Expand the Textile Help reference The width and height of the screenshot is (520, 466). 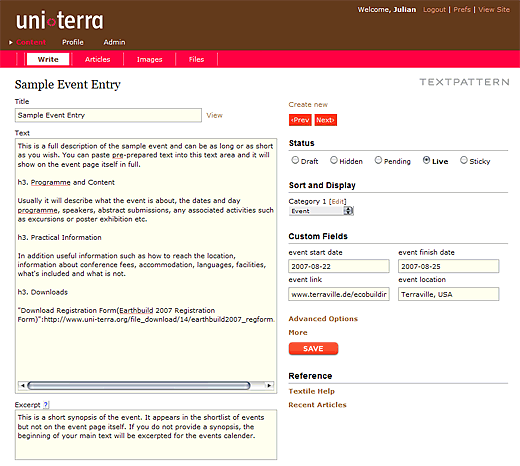point(312,391)
